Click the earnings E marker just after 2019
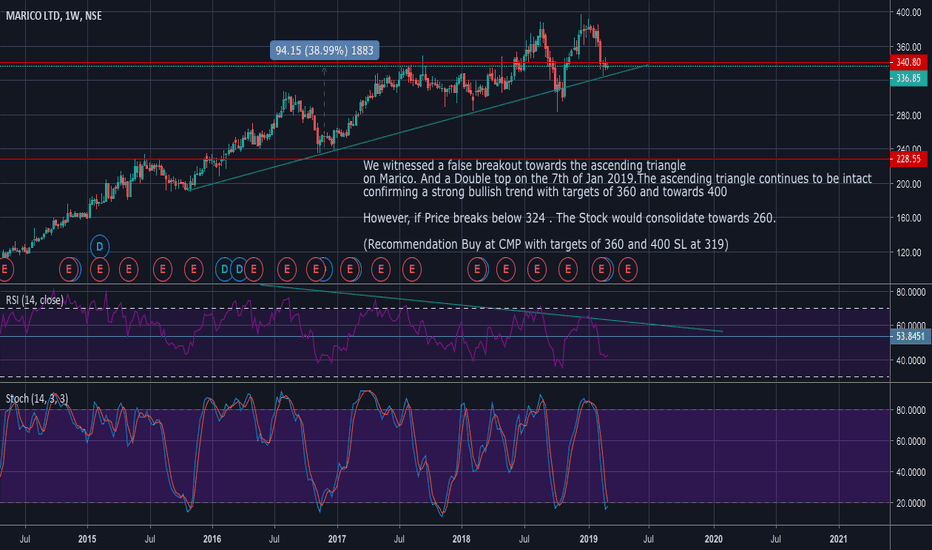 (x=602, y=269)
